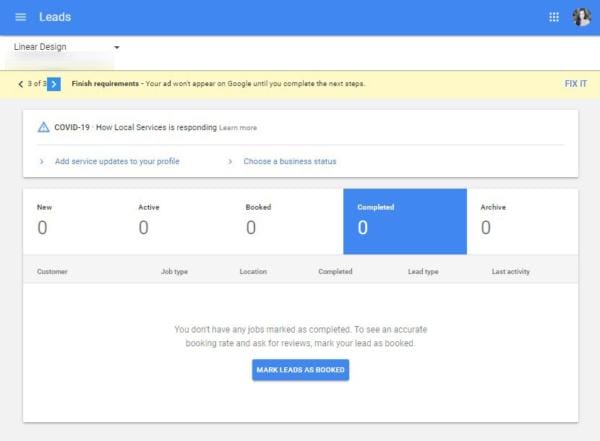Switch to the Booked leads tab
This screenshot has width=600, height=441.
pyautogui.click(x=287, y=221)
